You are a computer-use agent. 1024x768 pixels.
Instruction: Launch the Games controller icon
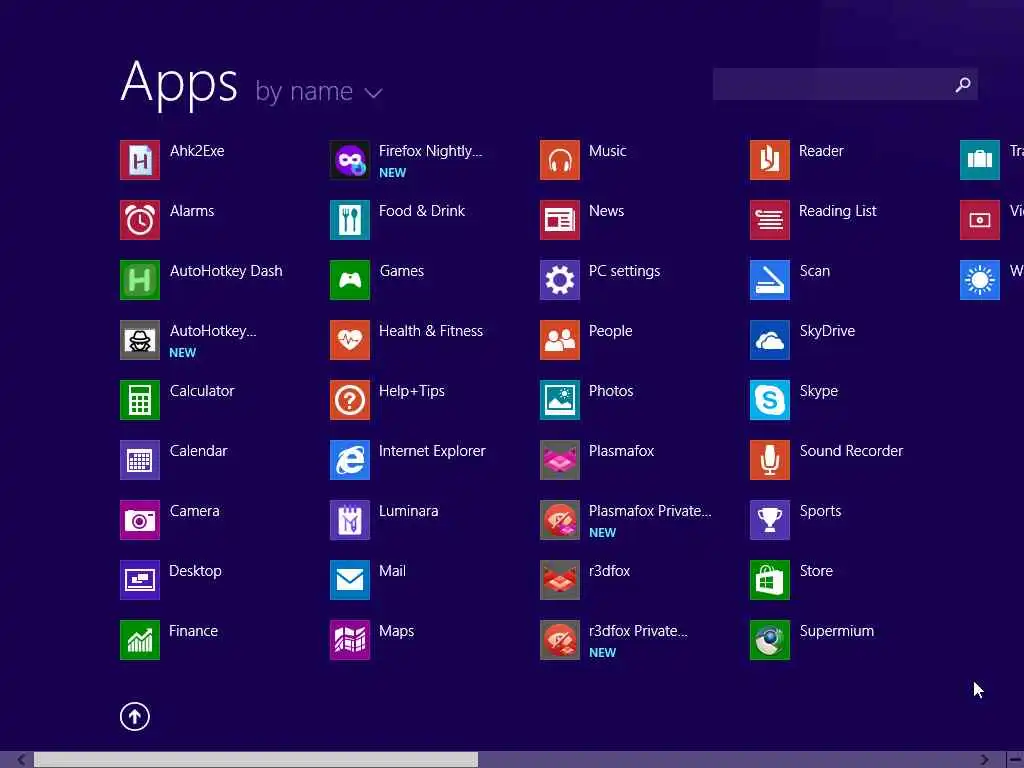tap(350, 280)
